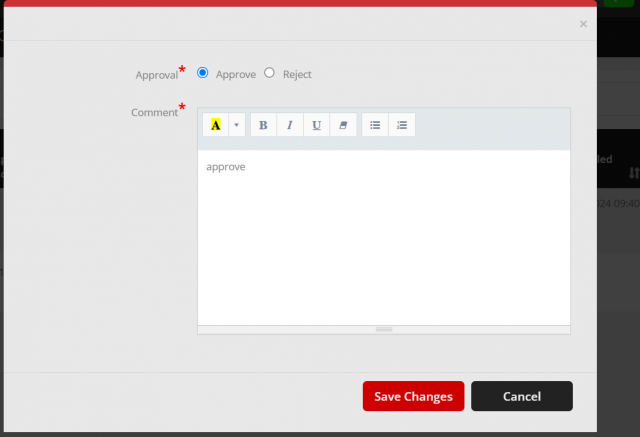Select the Reject radio button
Screen dimensions: 640x437
click(x=269, y=73)
